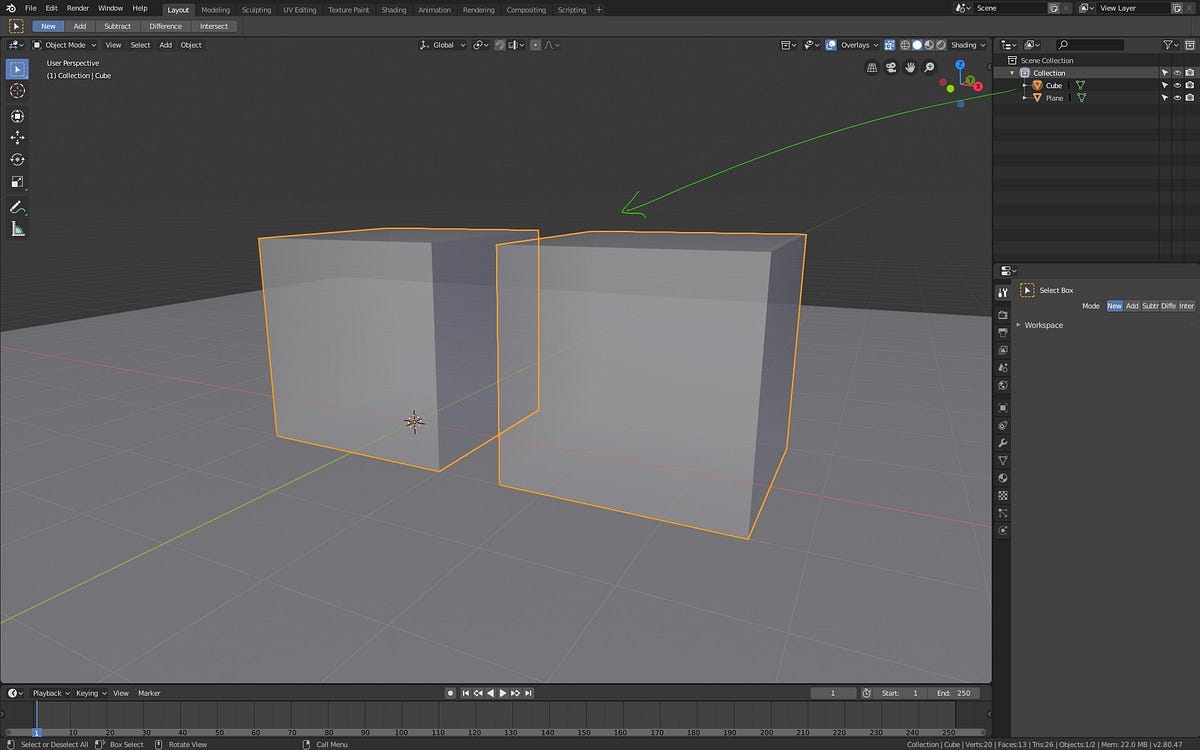Enable the Toggle X-Ray icon in the header
1200x750 pixels.
(x=890, y=45)
